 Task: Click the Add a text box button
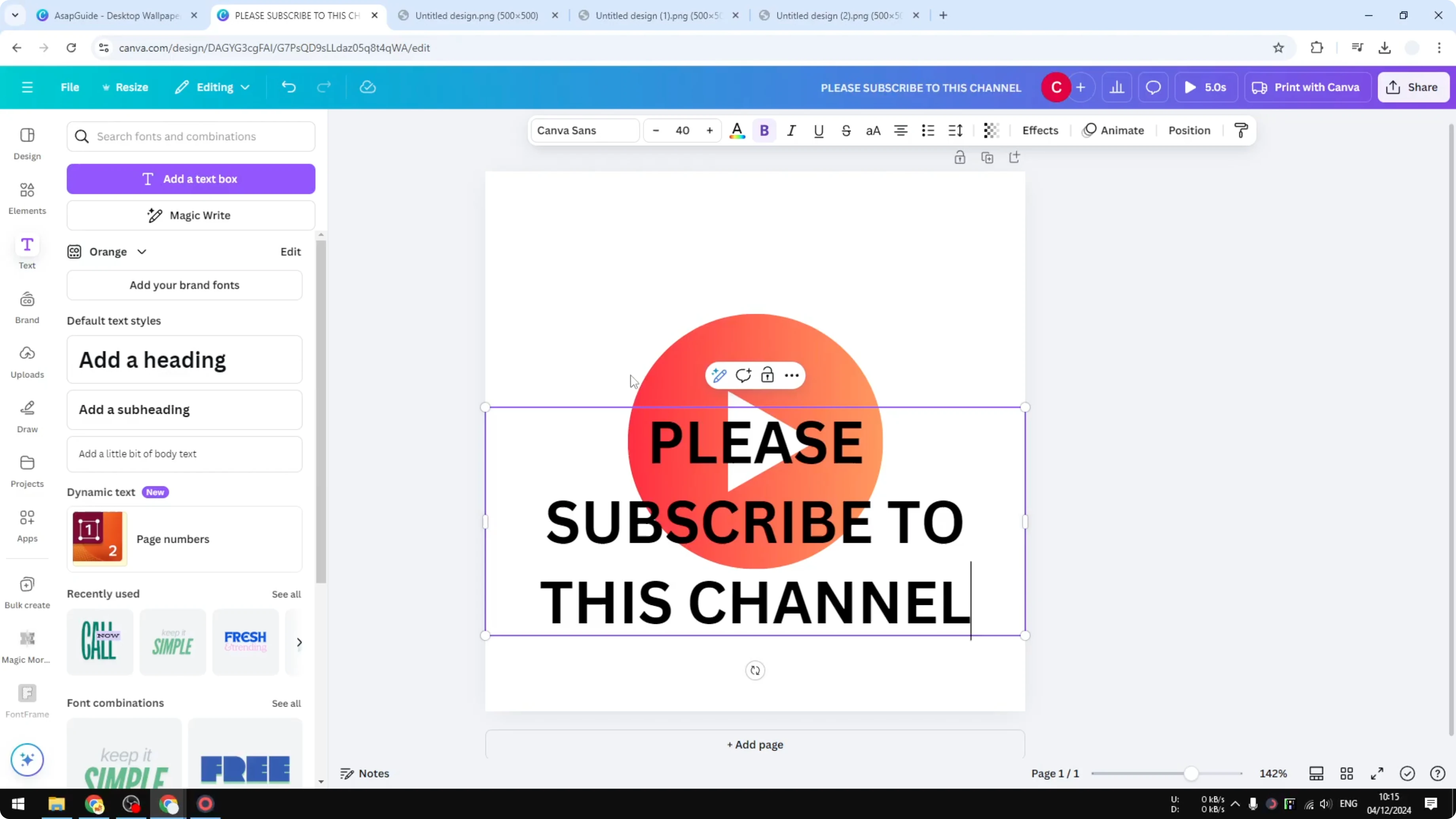[190, 178]
